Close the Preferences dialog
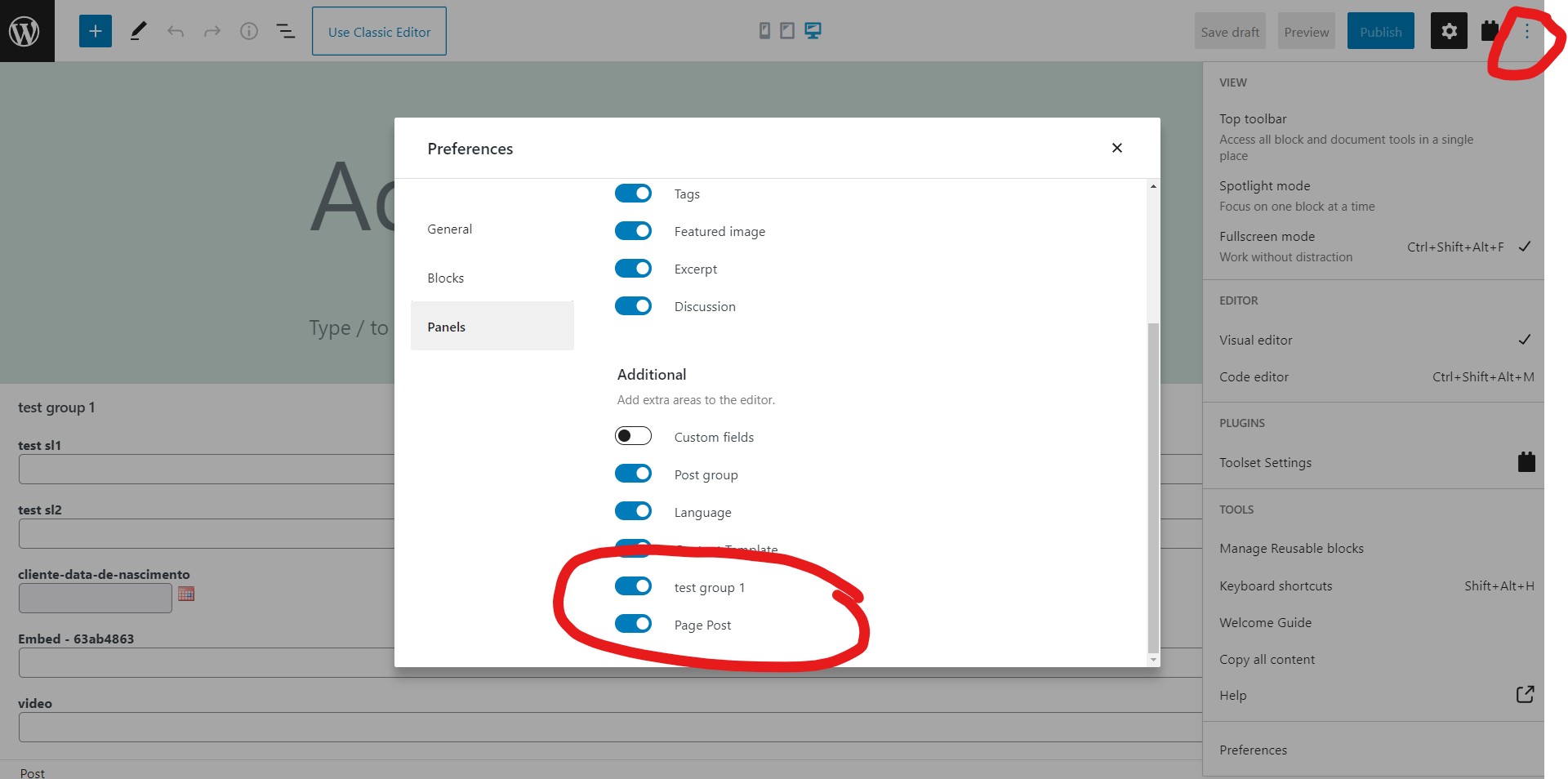Screen dimensions: 1568x779 click(x=1117, y=148)
